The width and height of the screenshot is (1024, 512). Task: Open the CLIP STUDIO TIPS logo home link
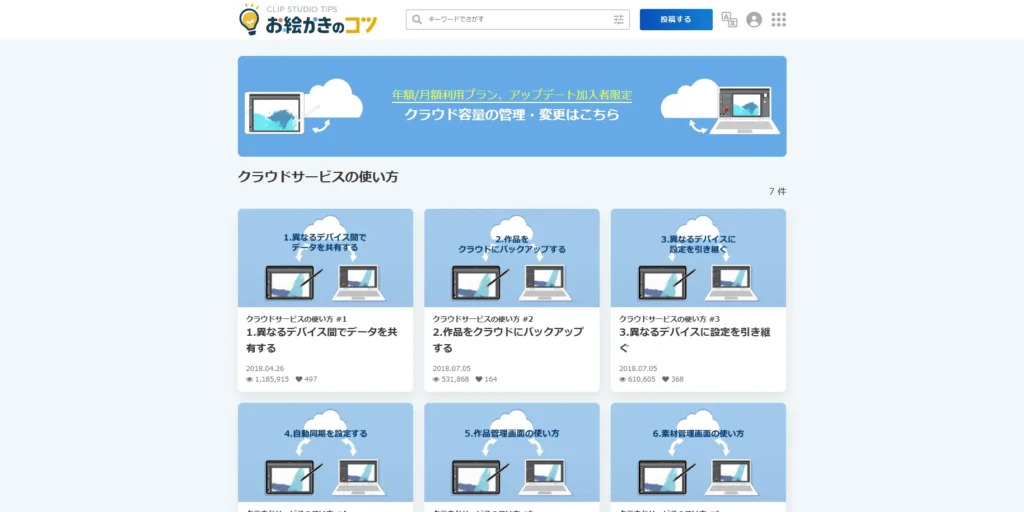coord(308,20)
